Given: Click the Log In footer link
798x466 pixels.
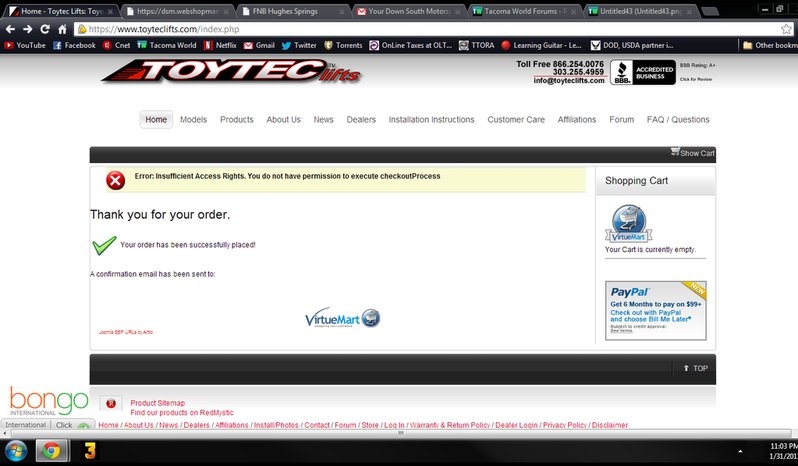Looking at the screenshot, I should point(394,425).
